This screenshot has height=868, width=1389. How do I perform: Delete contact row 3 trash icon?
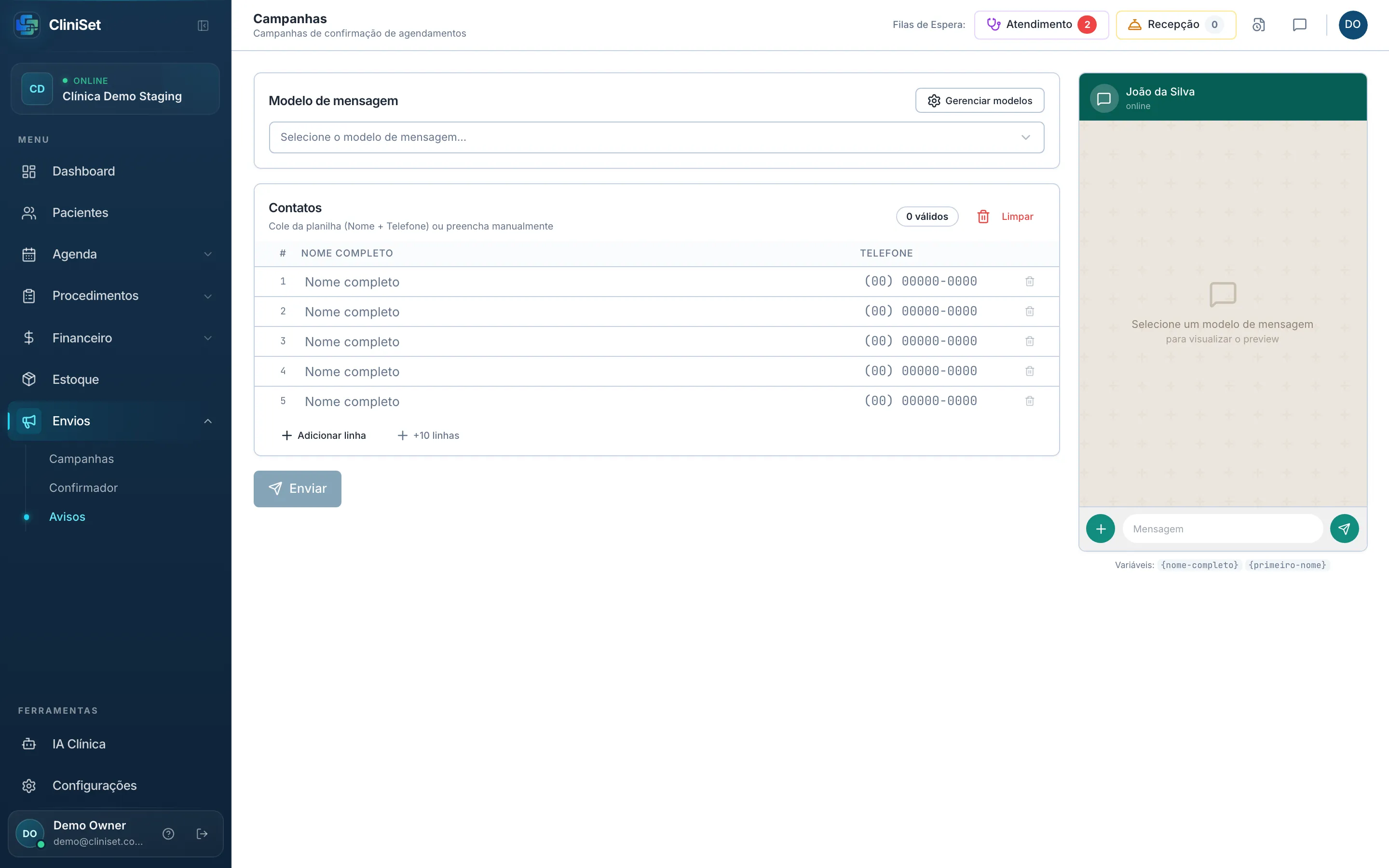(1030, 341)
